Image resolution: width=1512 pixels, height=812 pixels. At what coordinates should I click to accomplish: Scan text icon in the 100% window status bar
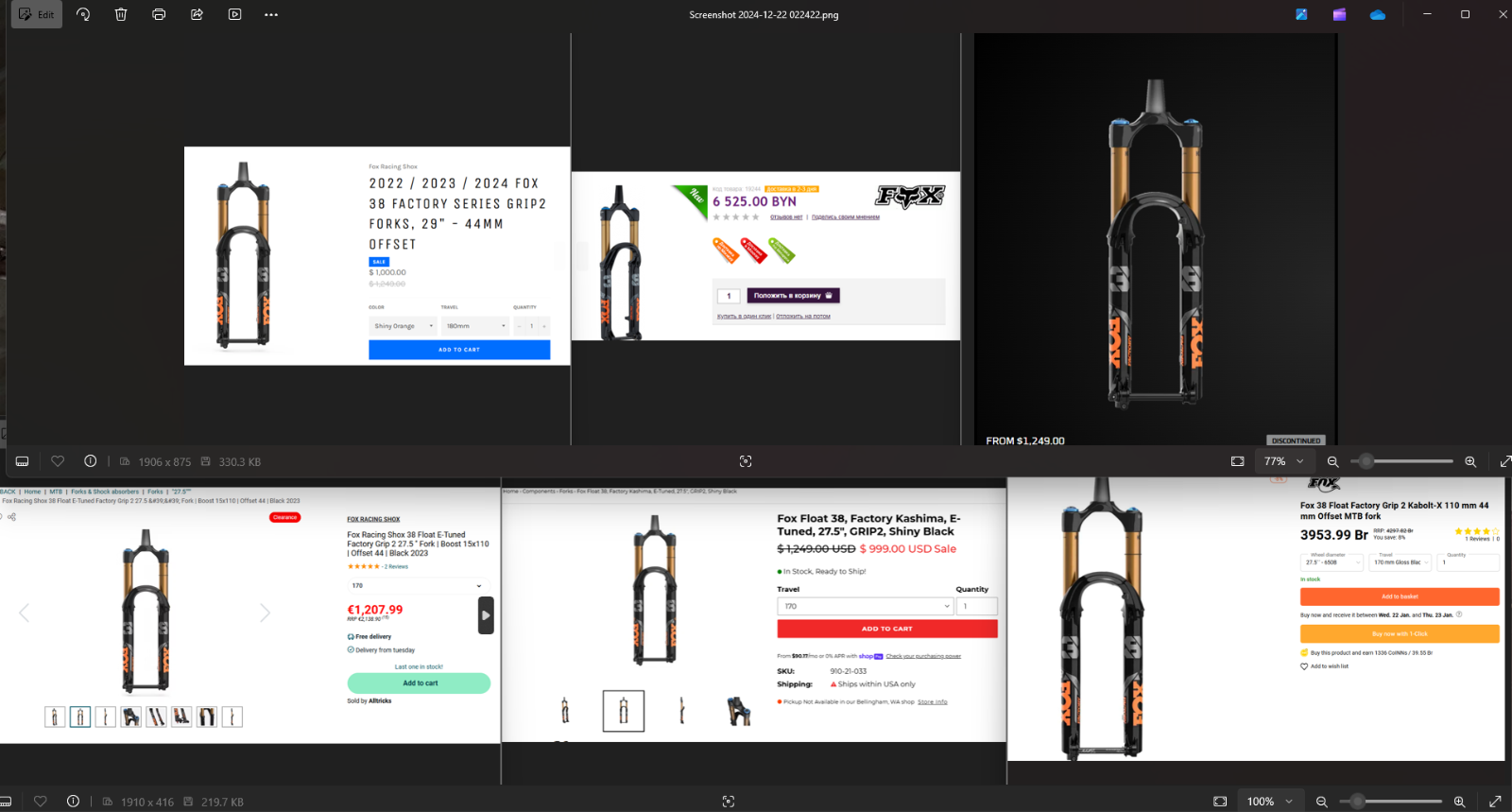click(x=729, y=802)
